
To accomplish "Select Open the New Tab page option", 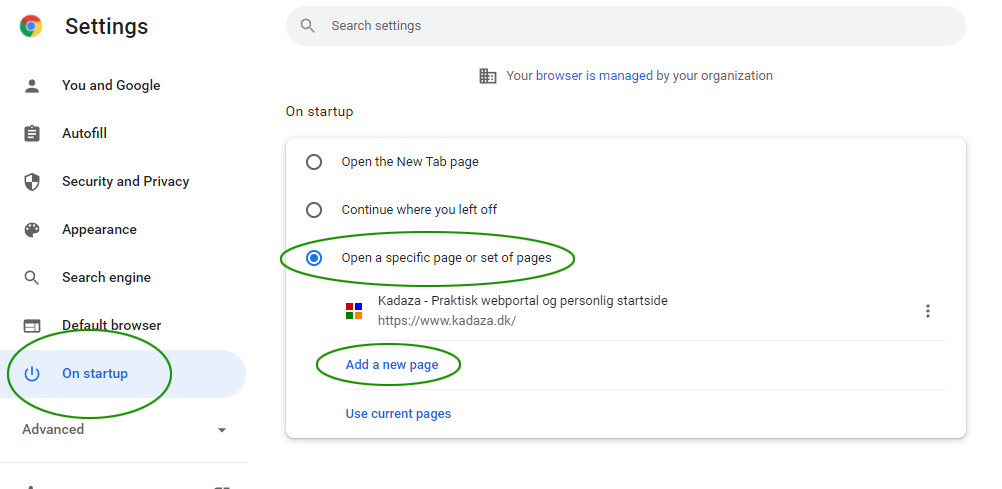I will pos(314,162).
